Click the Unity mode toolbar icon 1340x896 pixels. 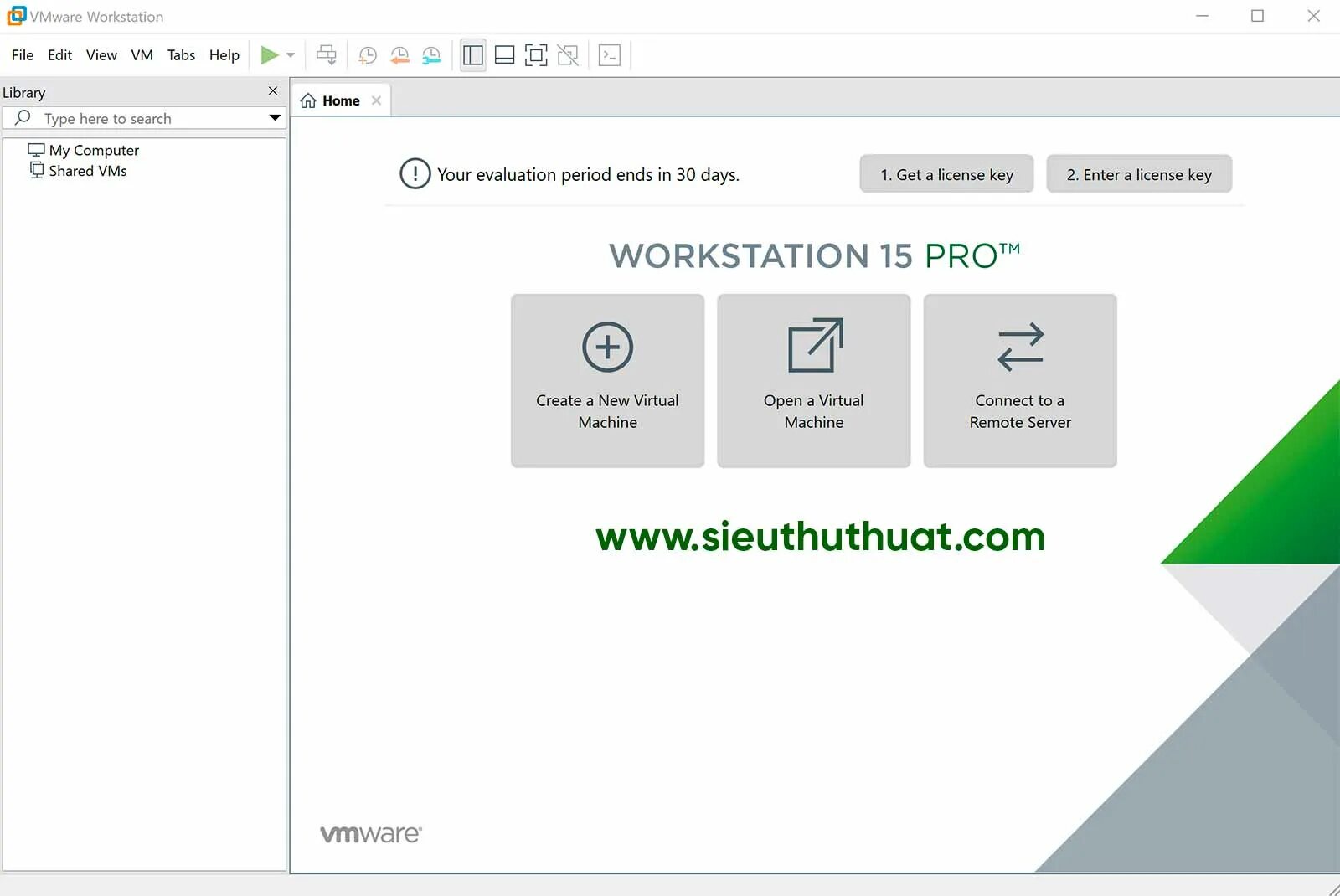pos(568,55)
